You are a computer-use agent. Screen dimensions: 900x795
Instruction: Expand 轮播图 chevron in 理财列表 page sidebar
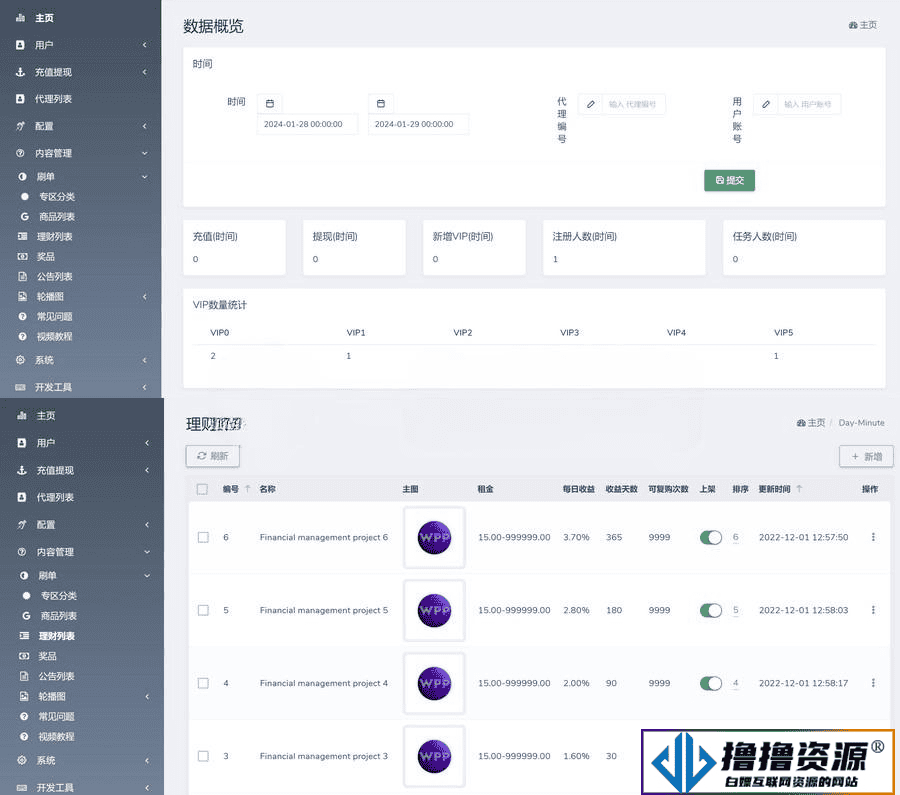click(147, 696)
